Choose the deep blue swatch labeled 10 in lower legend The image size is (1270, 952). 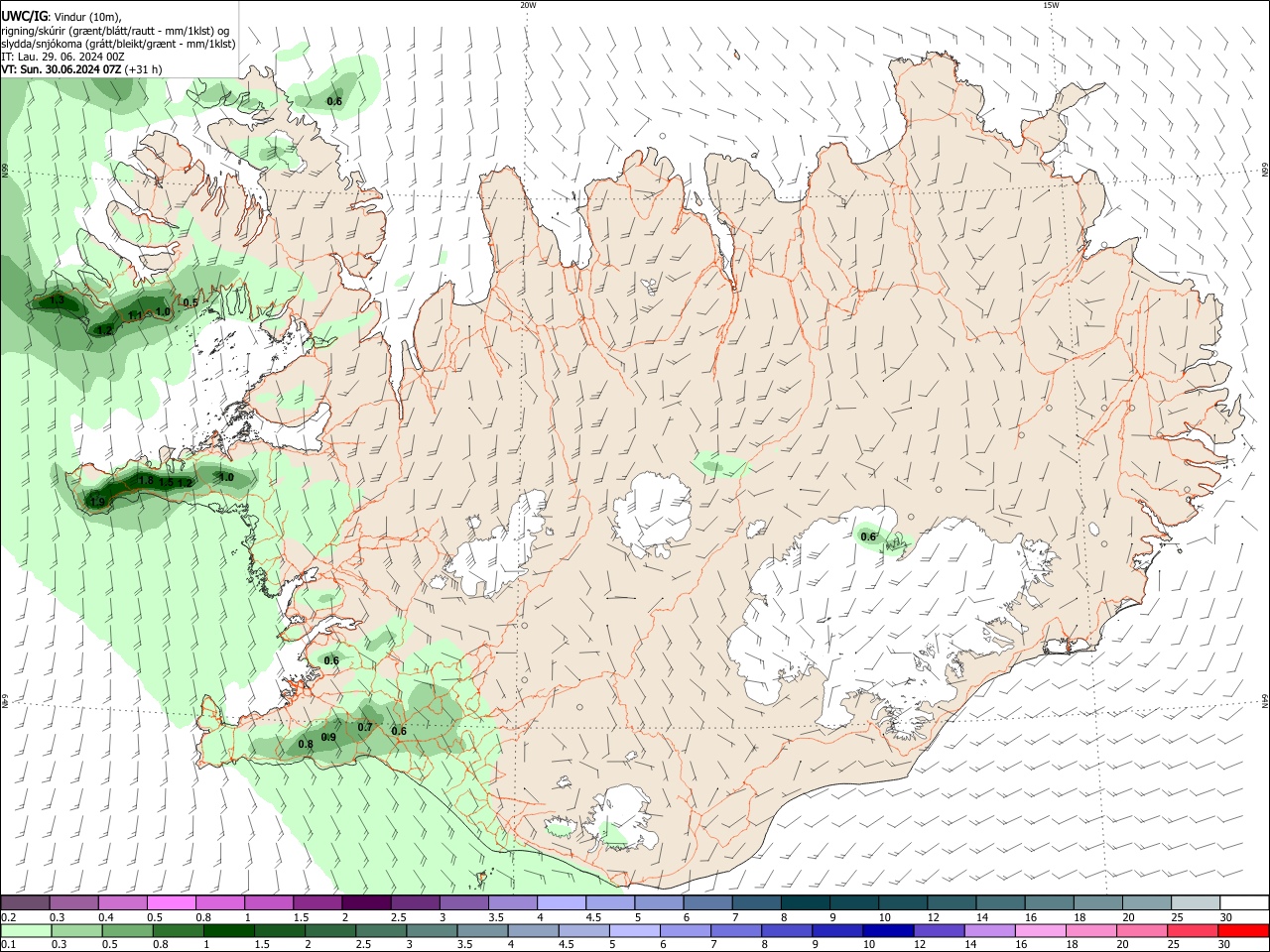(888, 930)
